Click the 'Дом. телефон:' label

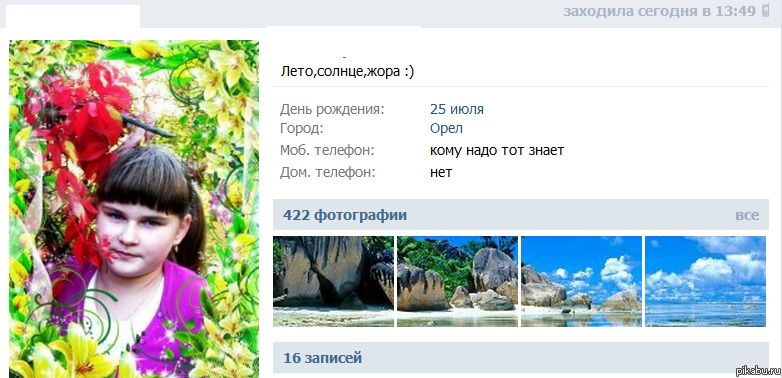click(327, 173)
